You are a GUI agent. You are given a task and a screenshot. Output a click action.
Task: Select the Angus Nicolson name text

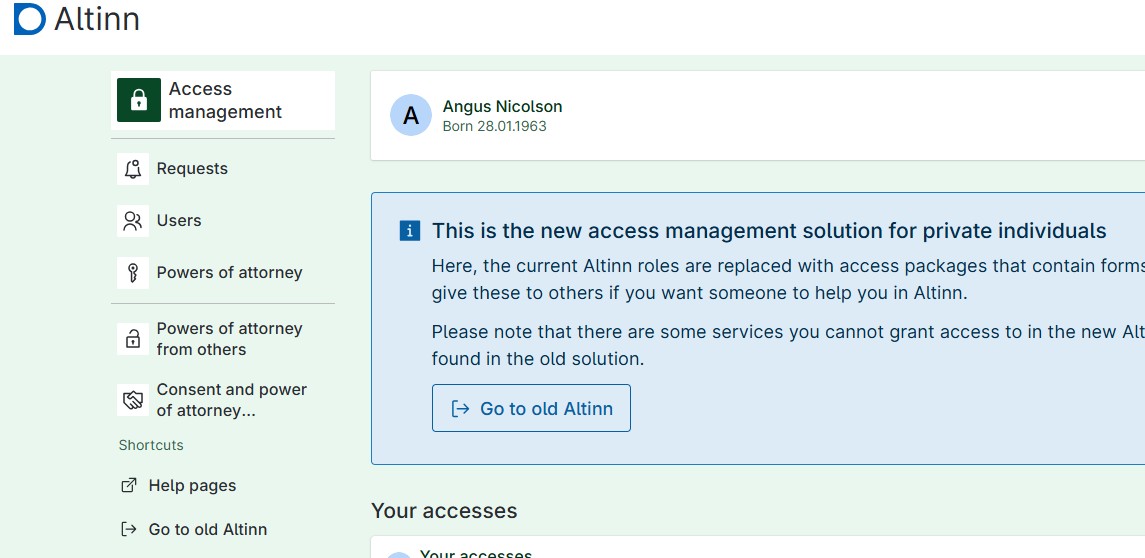[x=502, y=107]
